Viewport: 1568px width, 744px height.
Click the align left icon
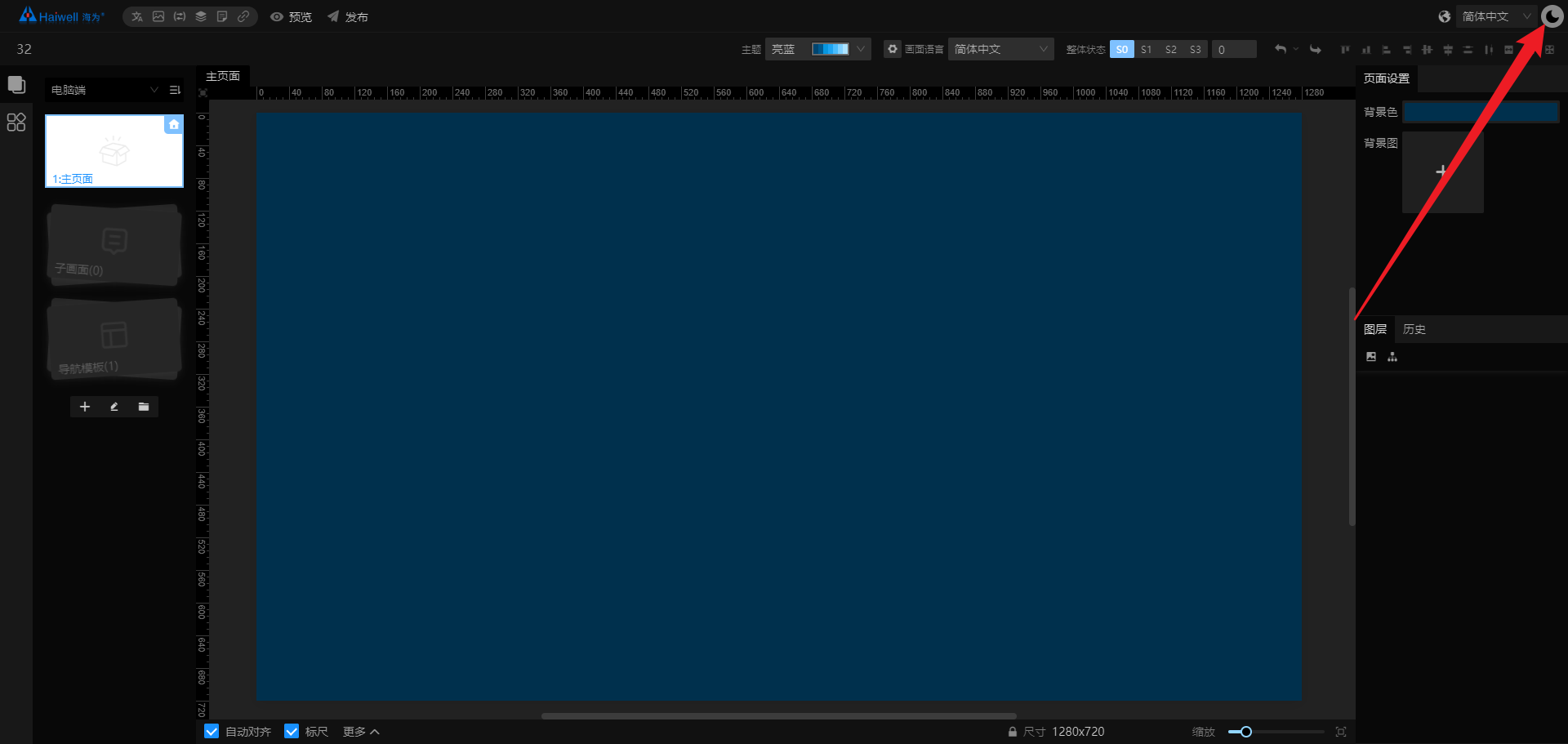(1387, 50)
